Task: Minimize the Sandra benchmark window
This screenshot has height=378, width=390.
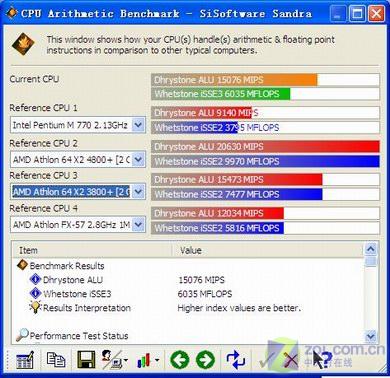Action: point(338,14)
